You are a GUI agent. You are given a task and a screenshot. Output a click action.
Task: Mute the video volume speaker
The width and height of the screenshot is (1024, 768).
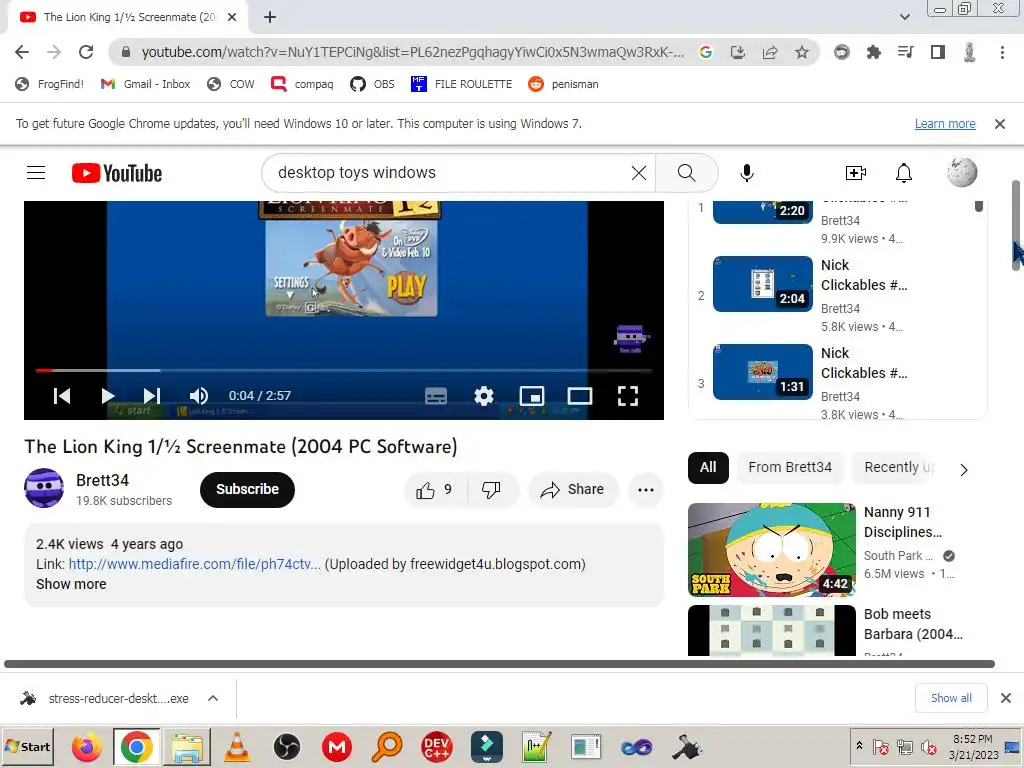click(x=199, y=396)
